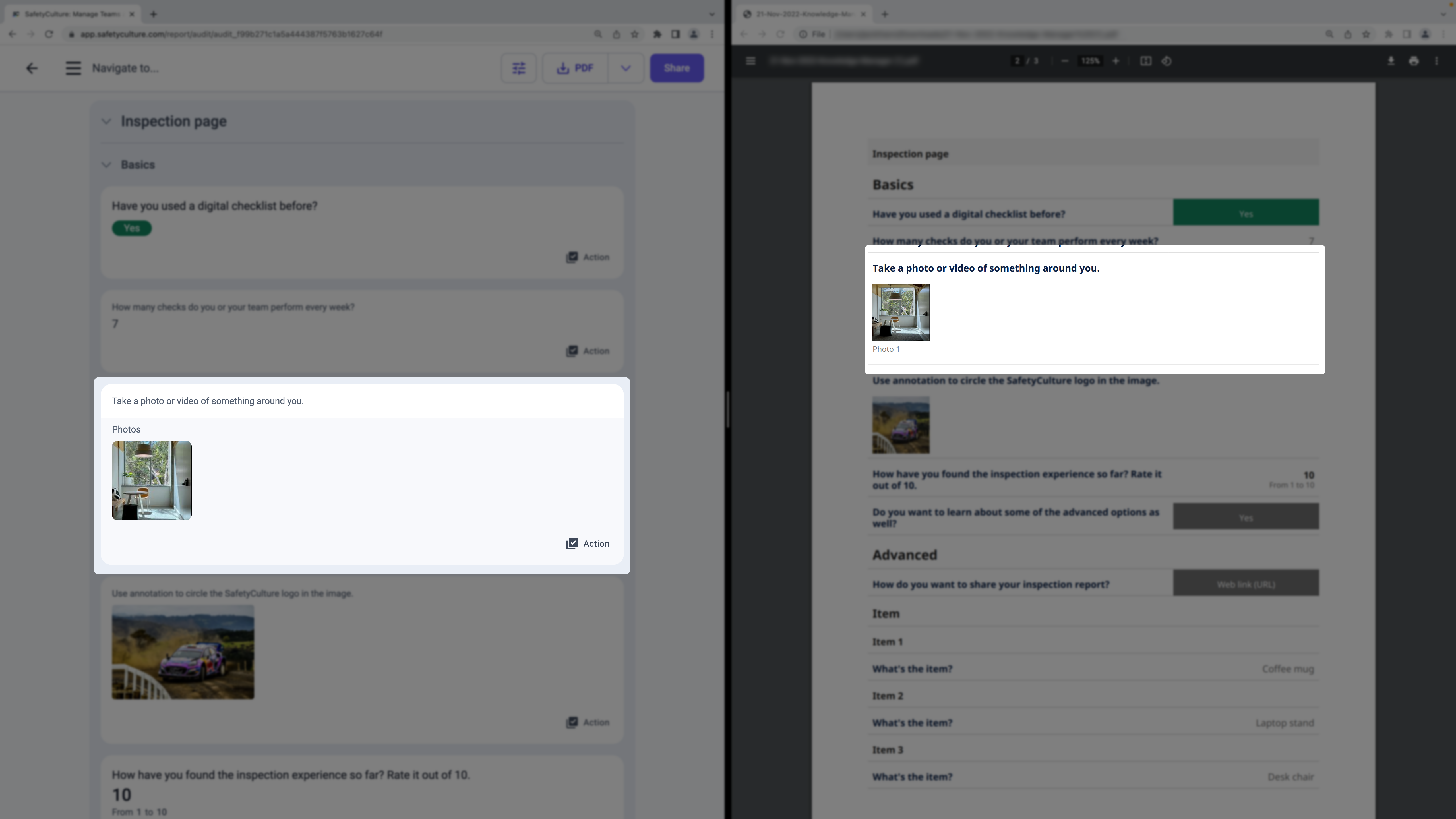Collapse the Inspection page section
The height and width of the screenshot is (819, 1456).
pyautogui.click(x=106, y=121)
